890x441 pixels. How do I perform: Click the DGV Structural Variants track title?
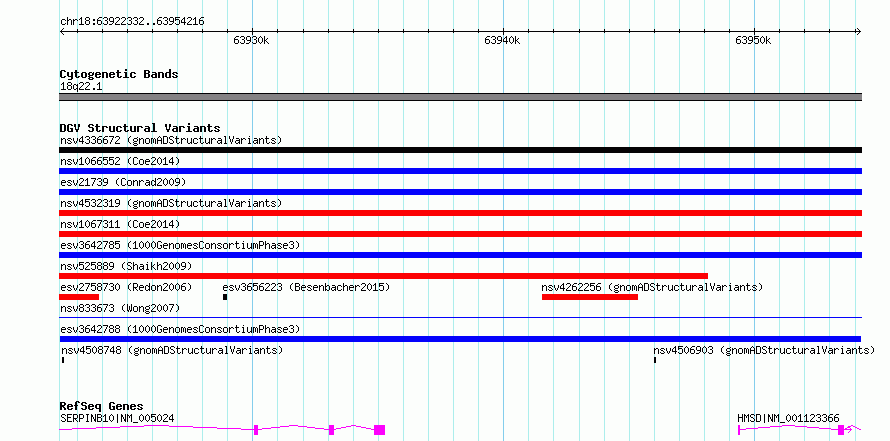140,128
